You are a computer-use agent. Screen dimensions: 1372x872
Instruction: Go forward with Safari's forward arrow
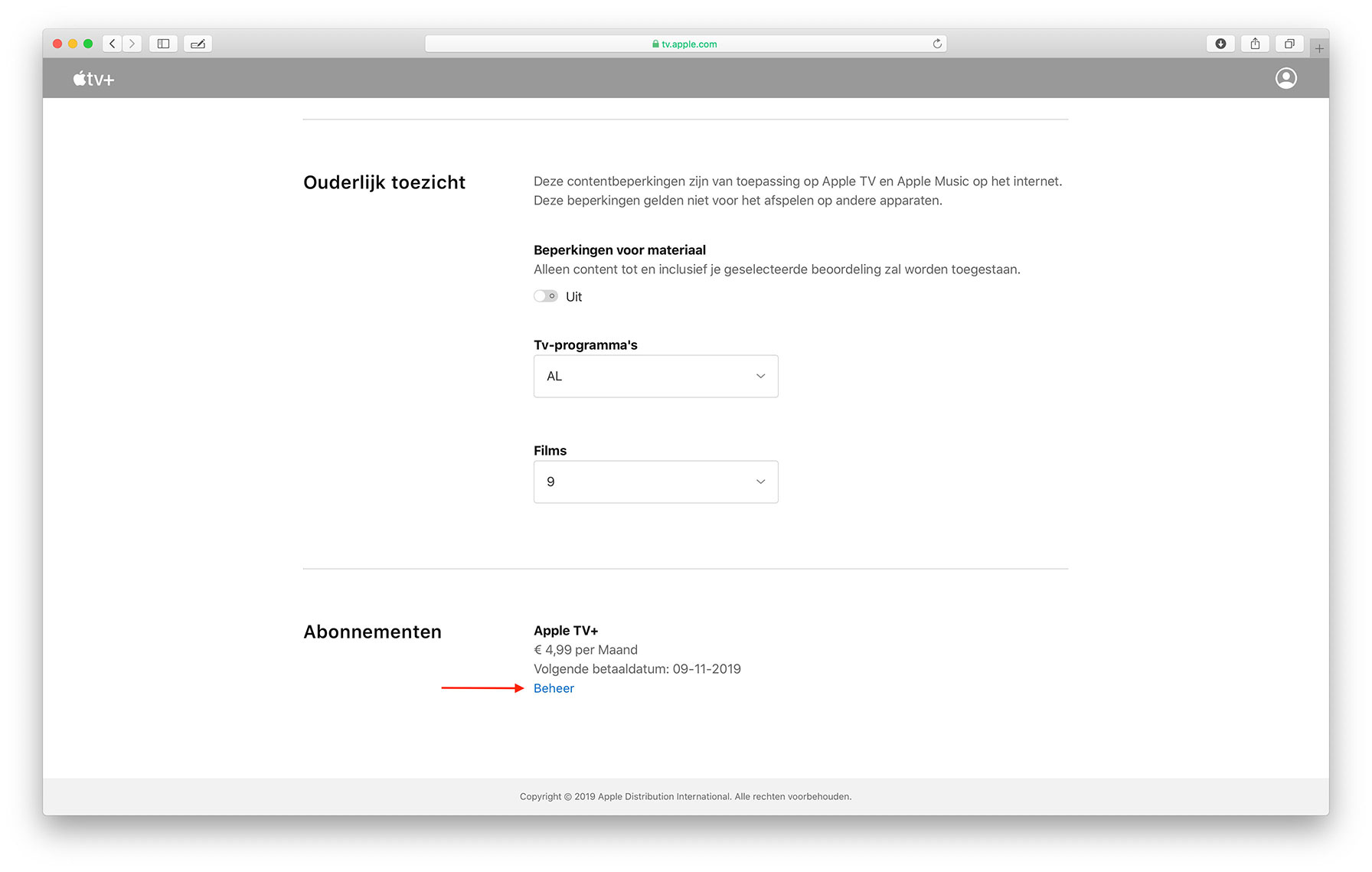point(132,44)
